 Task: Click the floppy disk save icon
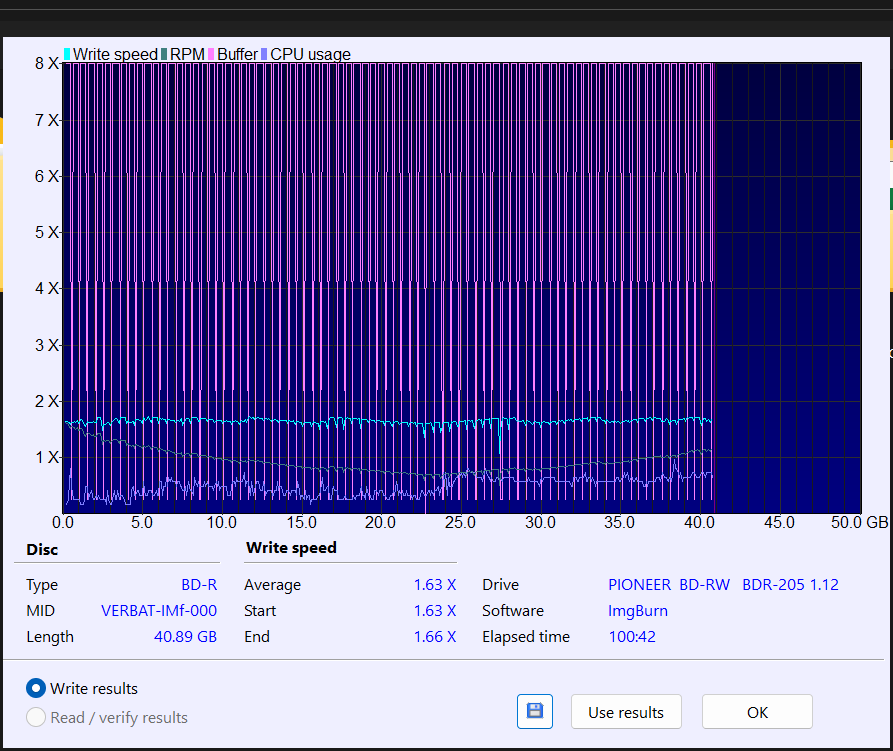[534, 712]
